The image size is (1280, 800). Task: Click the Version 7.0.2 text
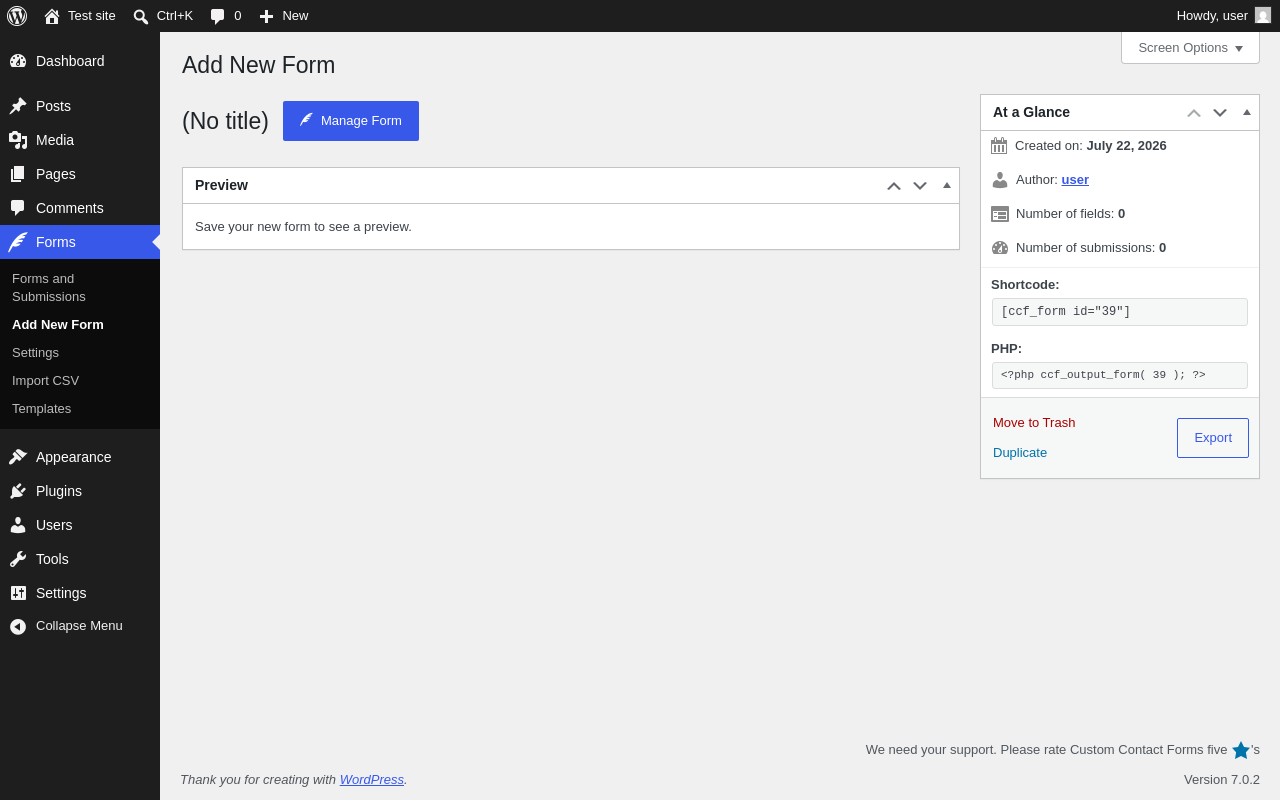pos(1222,780)
